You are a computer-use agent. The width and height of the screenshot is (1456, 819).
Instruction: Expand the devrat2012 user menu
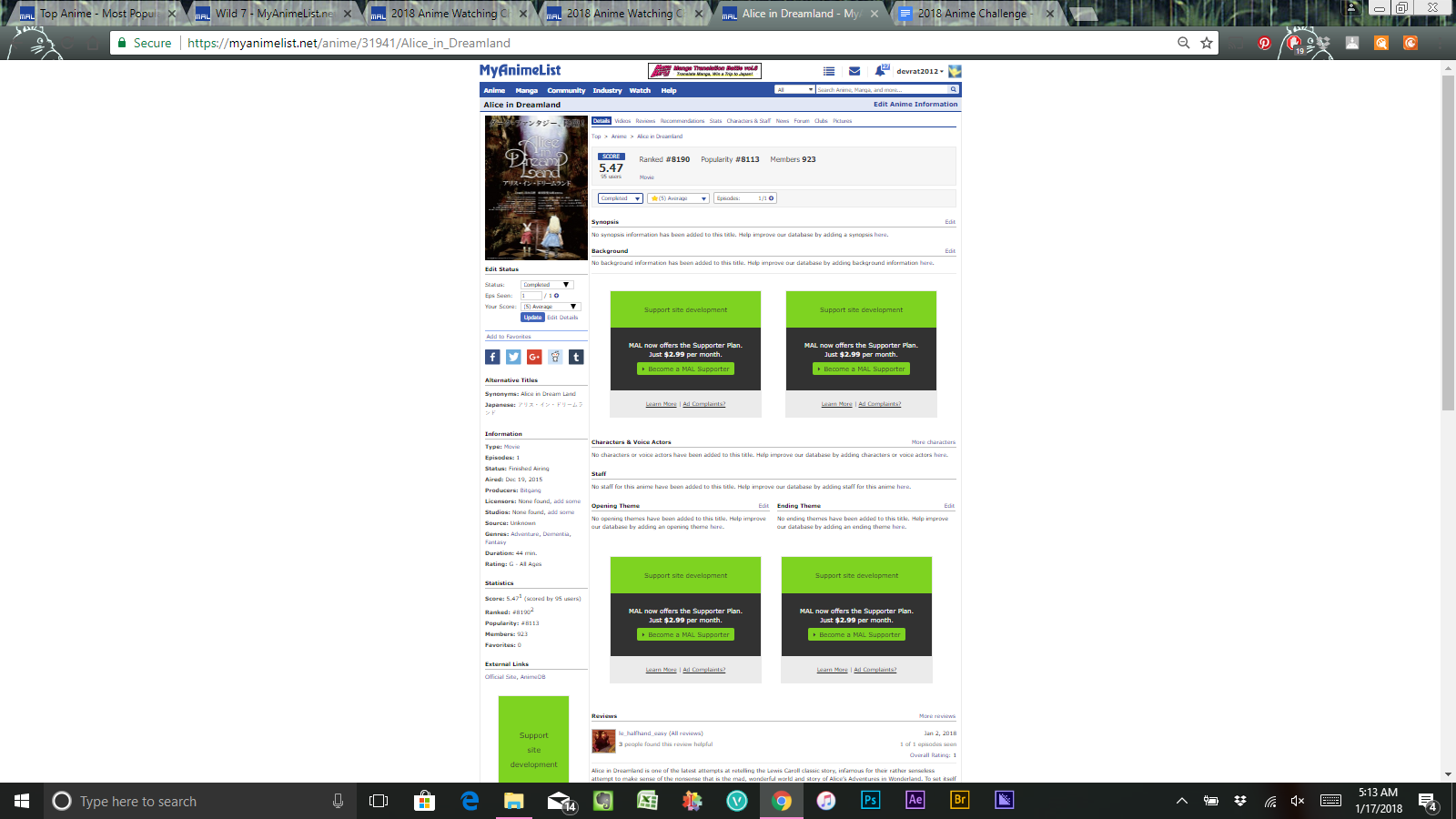[x=919, y=71]
